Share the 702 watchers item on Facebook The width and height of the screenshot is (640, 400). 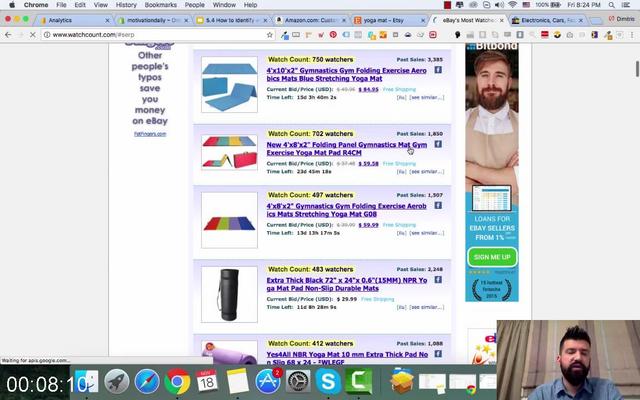(438, 144)
